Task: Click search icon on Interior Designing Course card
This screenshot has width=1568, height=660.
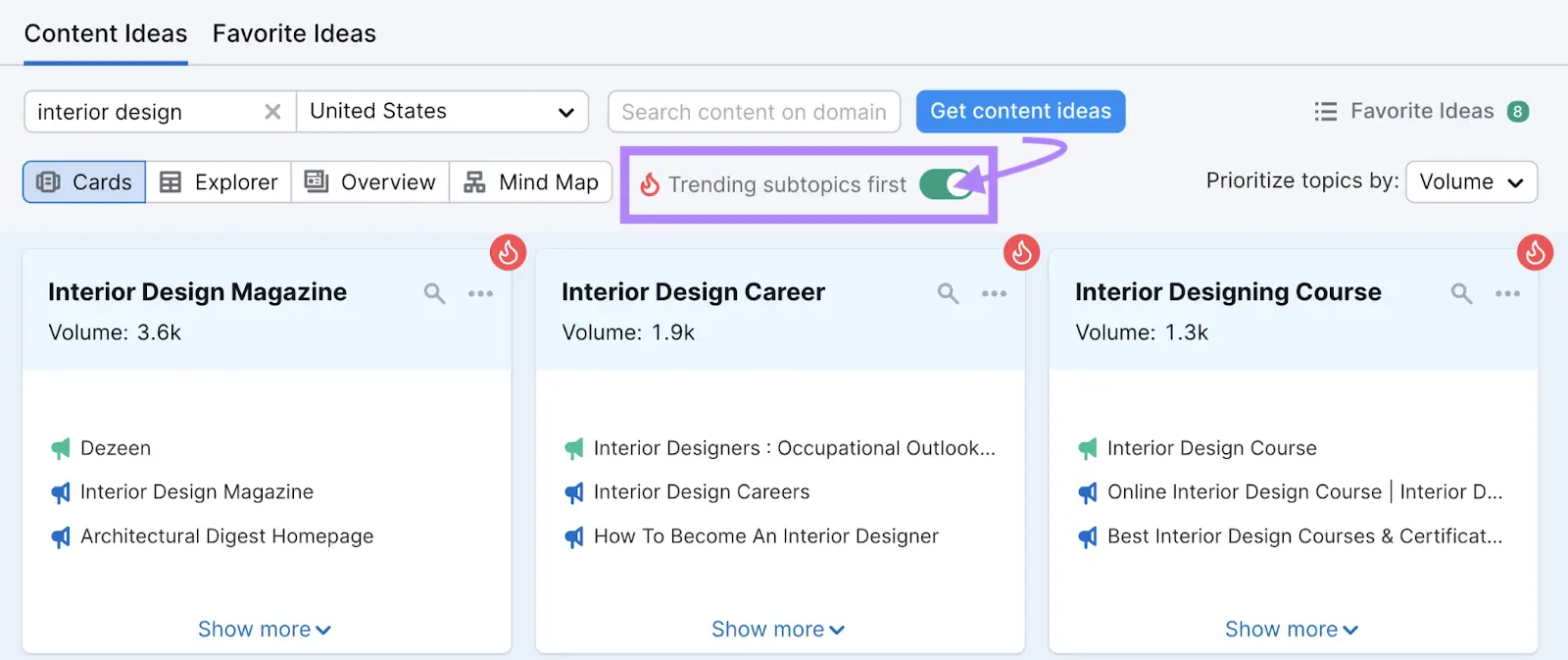Action: point(1461,293)
